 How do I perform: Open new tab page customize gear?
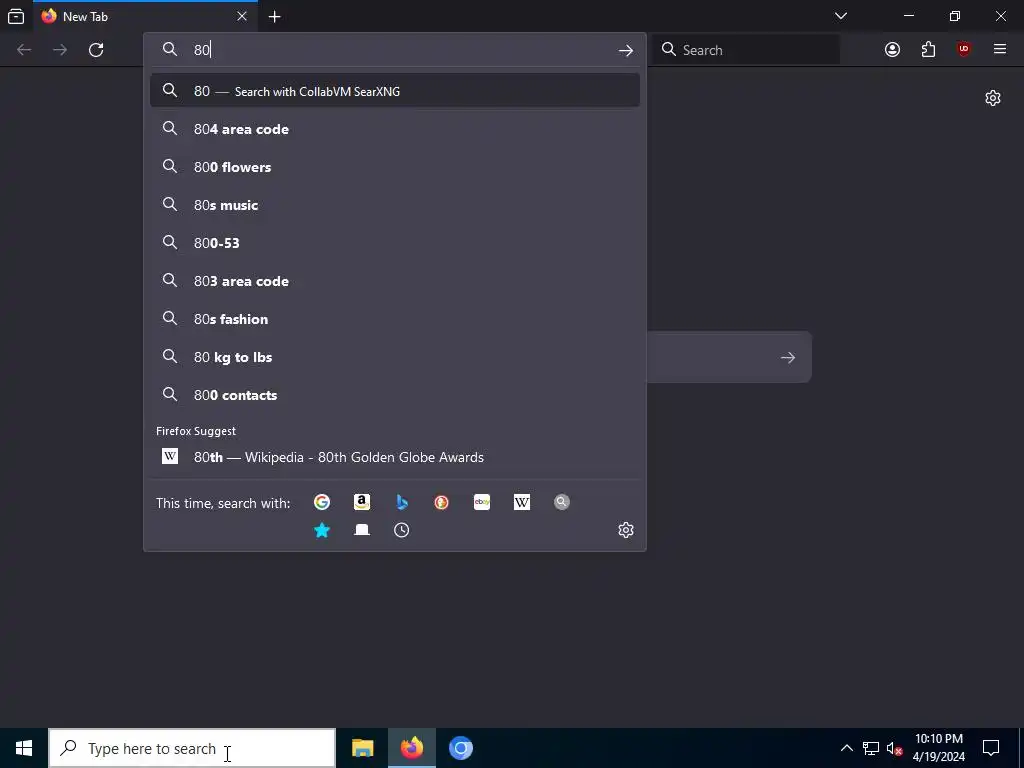(993, 98)
